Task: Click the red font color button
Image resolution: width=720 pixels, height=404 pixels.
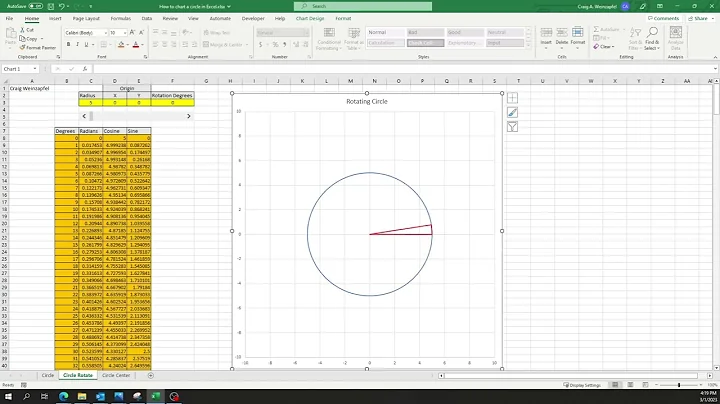Action: pos(135,45)
